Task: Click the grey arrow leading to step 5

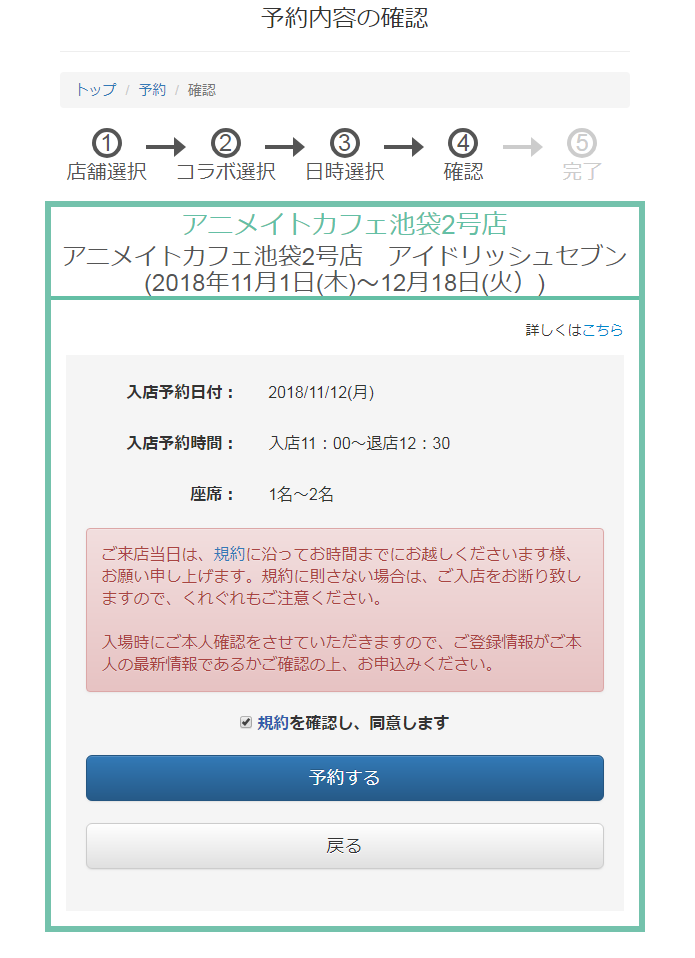Action: click(523, 147)
